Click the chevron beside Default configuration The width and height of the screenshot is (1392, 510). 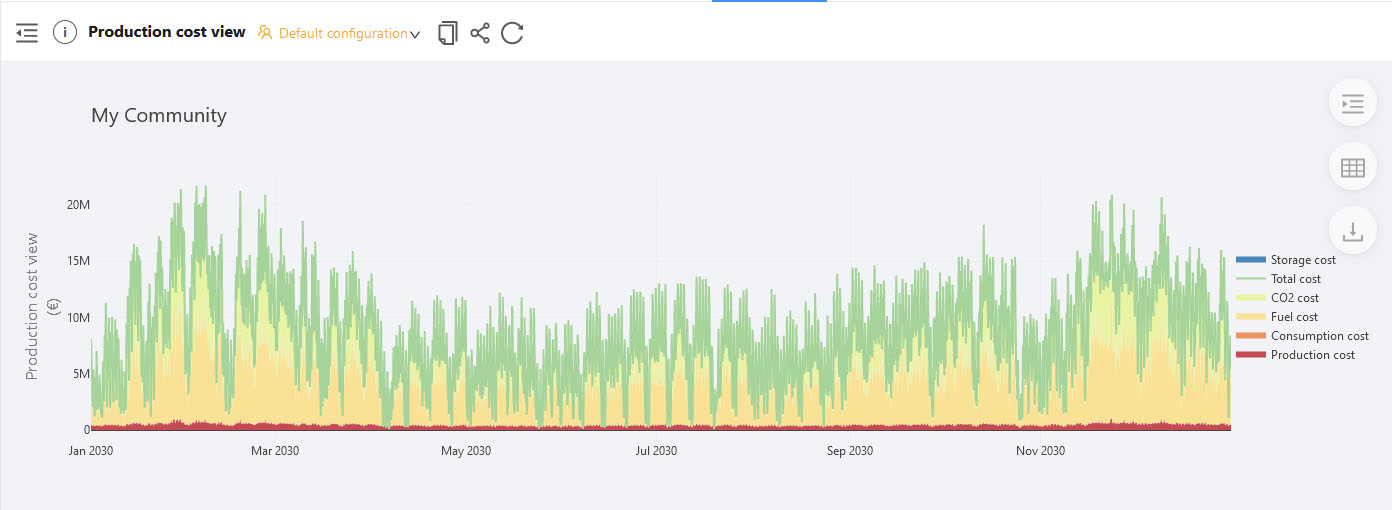(x=415, y=34)
